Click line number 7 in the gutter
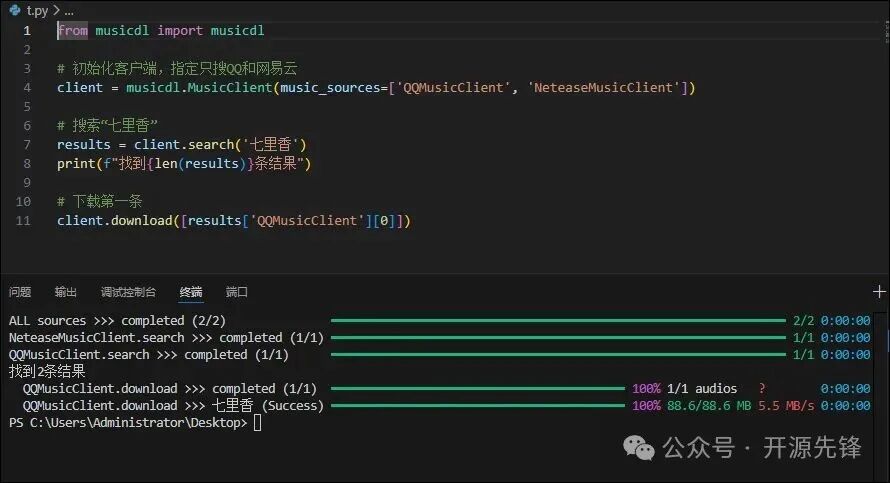Image resolution: width=890 pixels, height=483 pixels. coord(27,144)
